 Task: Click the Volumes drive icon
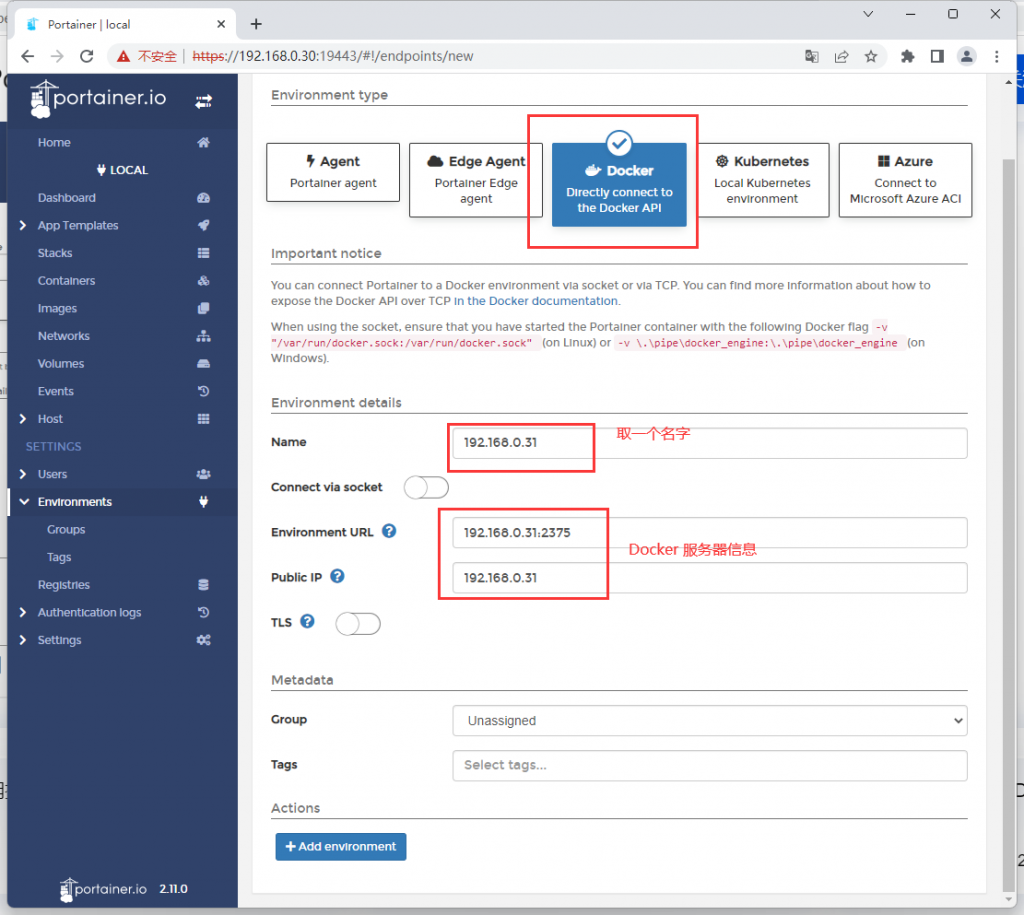(203, 364)
